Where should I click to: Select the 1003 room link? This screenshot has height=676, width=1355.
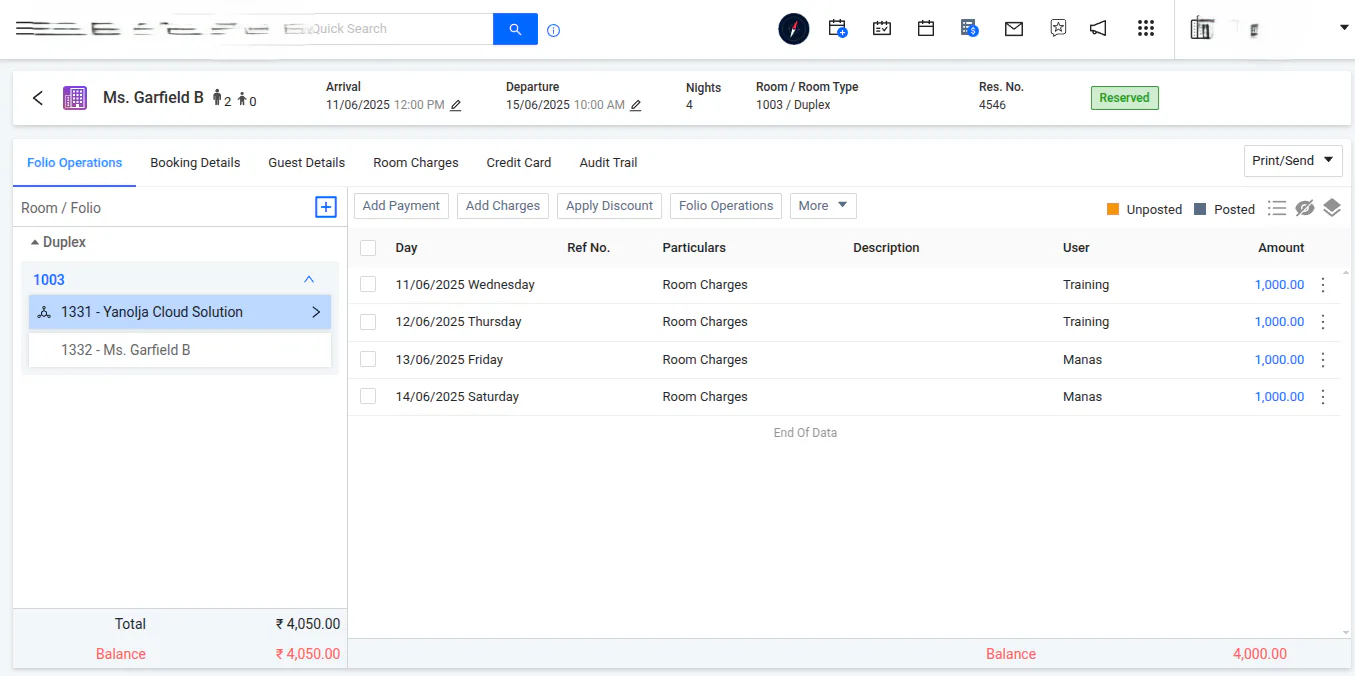click(x=49, y=280)
